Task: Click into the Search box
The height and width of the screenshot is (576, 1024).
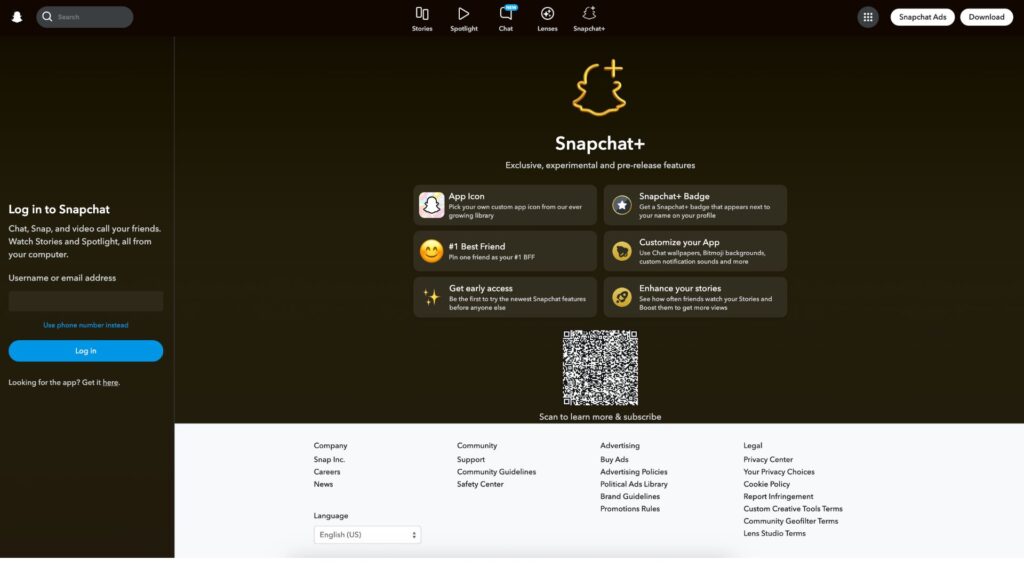Action: [92, 17]
